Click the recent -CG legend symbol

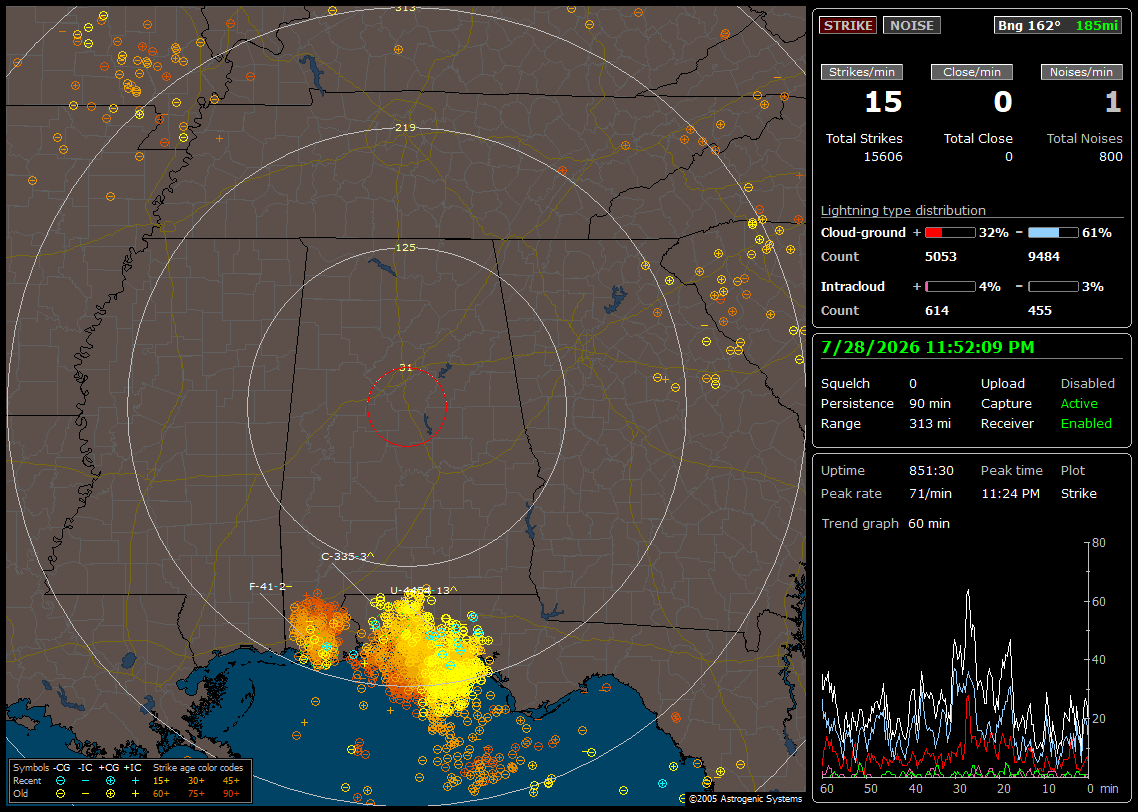60,781
